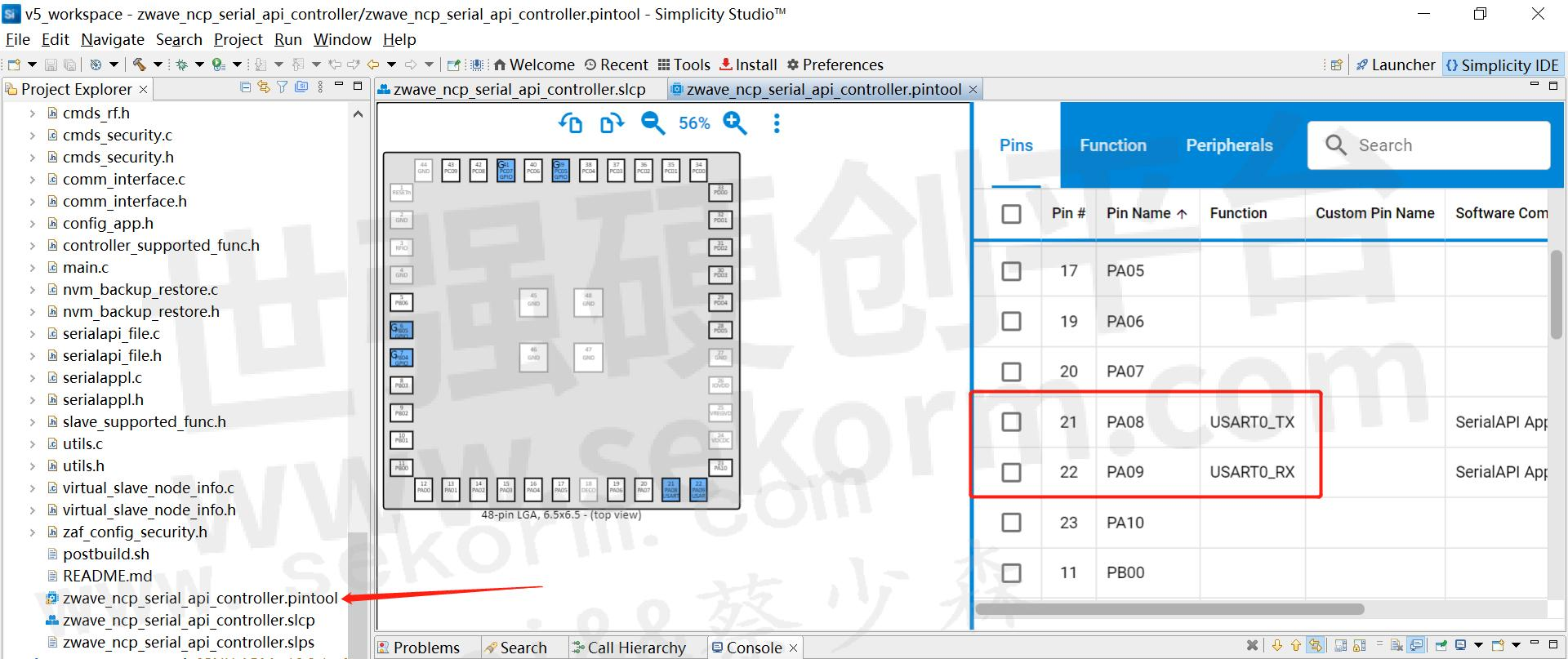Rotate the chip diagram clockwise
Image resolution: width=1568 pixels, height=659 pixels.
tap(611, 123)
